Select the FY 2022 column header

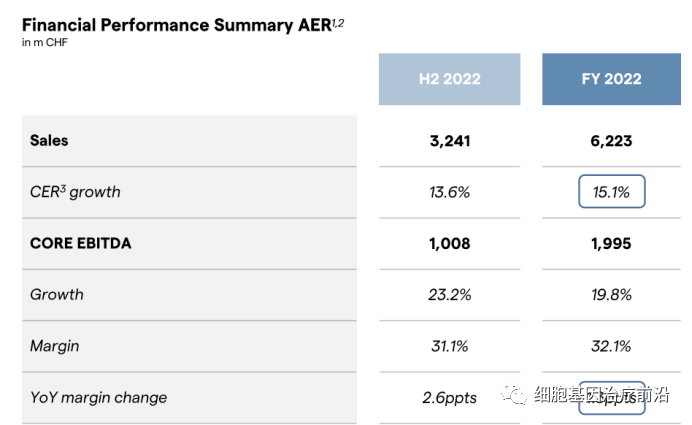[x=611, y=79]
